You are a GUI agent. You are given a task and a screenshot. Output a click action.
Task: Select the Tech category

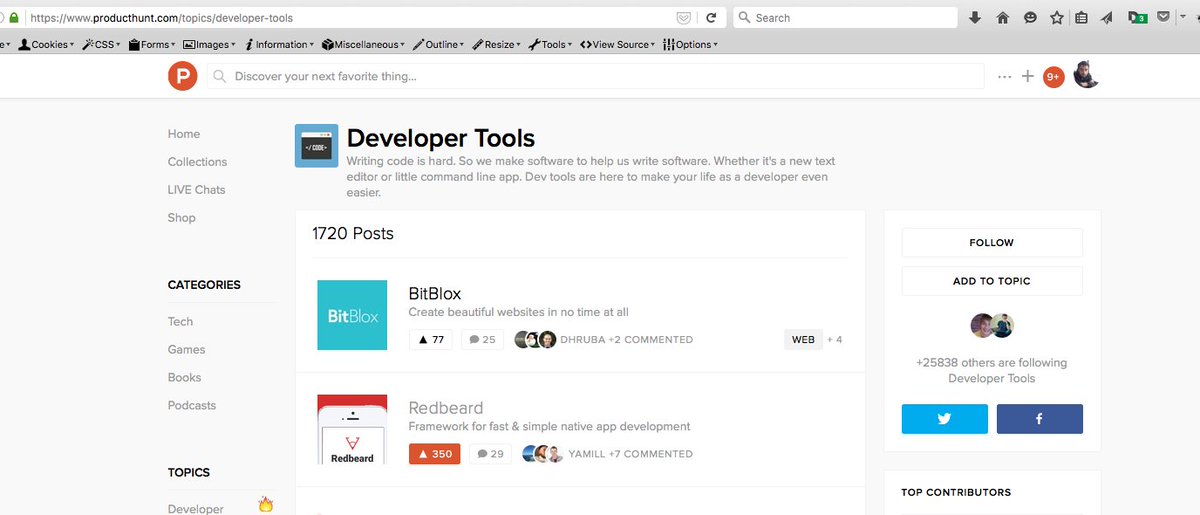181,322
